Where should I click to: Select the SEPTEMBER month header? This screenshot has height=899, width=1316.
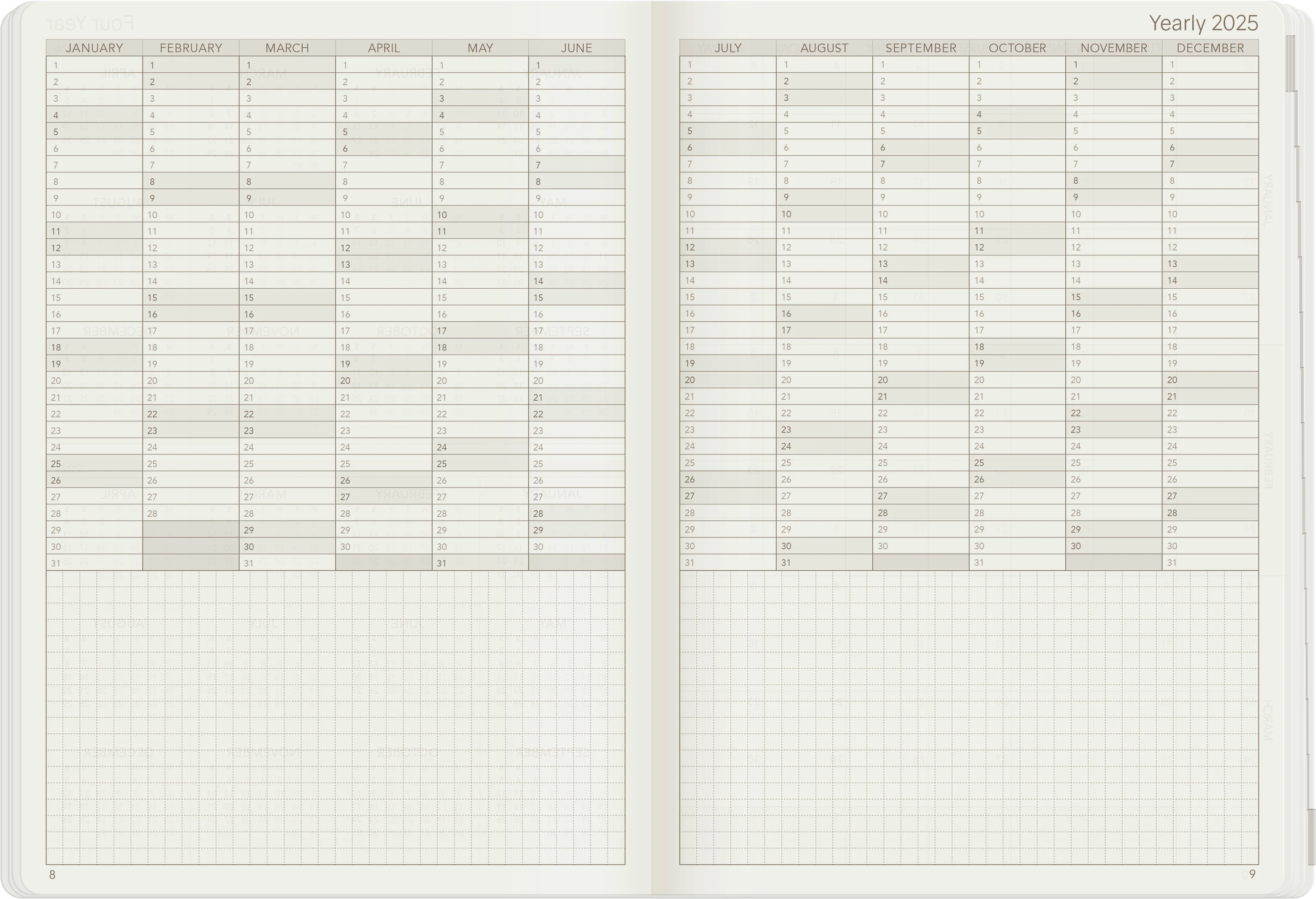tap(920, 48)
